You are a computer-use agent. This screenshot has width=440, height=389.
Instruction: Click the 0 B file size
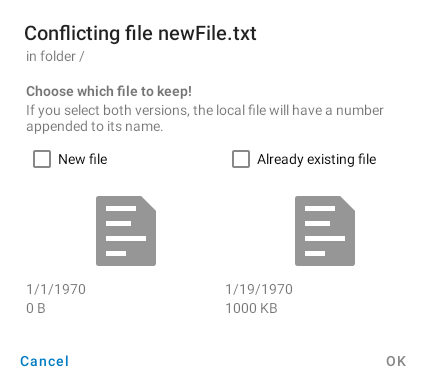point(36,308)
